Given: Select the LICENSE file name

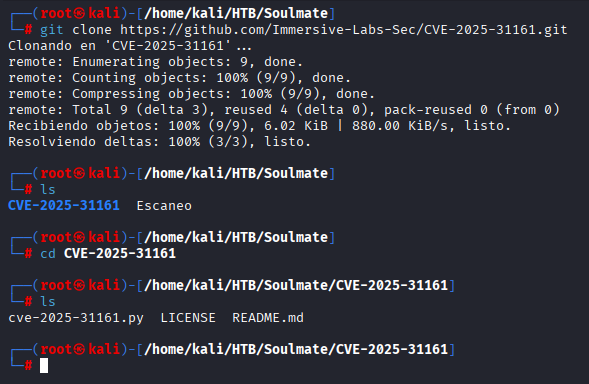Looking at the screenshot, I should coord(188,318).
